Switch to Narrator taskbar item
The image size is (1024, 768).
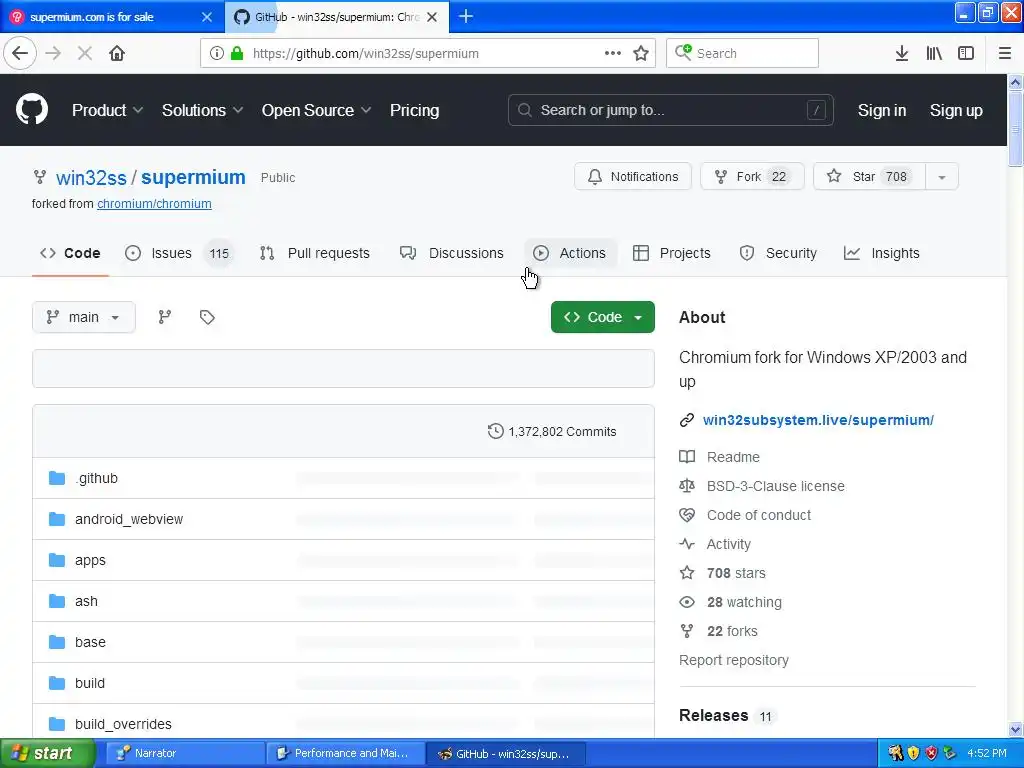tap(185, 753)
